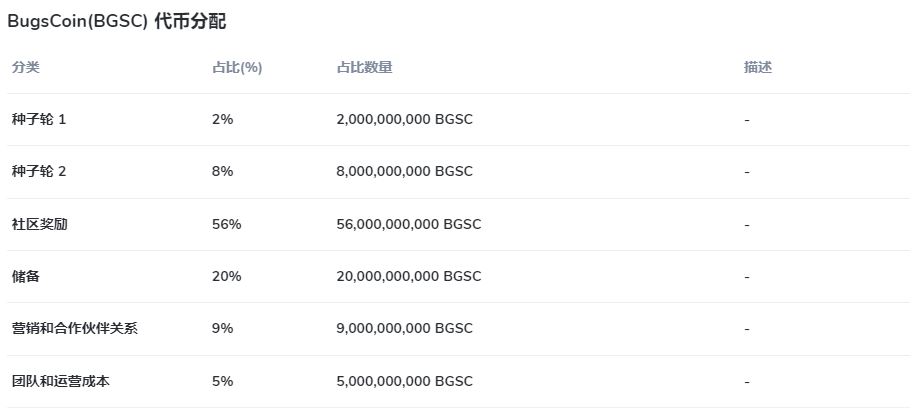
Task: Click the 9,000,000,000 BGSC amount
Action: pyautogui.click(x=405, y=328)
